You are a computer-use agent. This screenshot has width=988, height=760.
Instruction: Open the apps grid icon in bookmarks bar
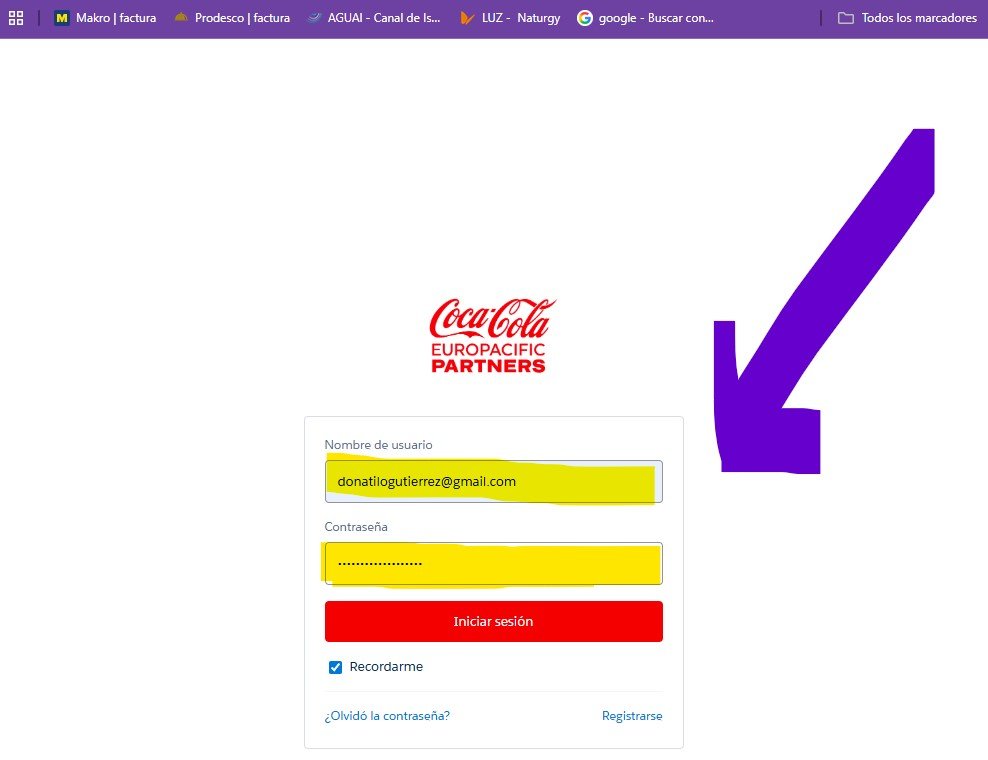(x=16, y=18)
